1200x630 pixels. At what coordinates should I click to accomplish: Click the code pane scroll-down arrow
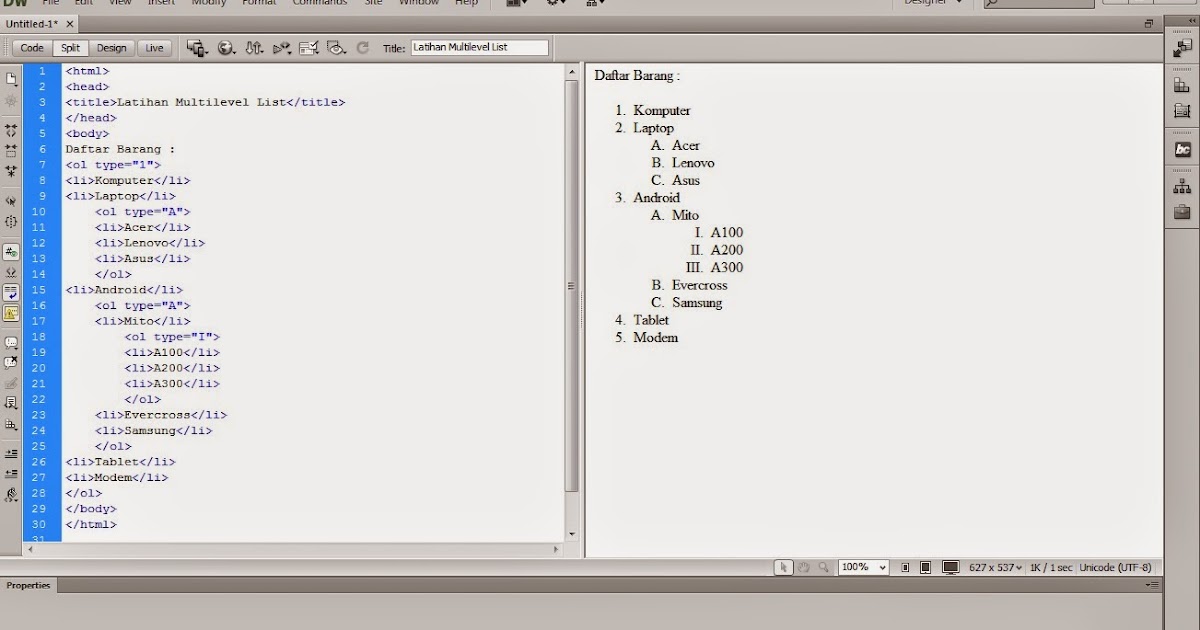(x=572, y=534)
